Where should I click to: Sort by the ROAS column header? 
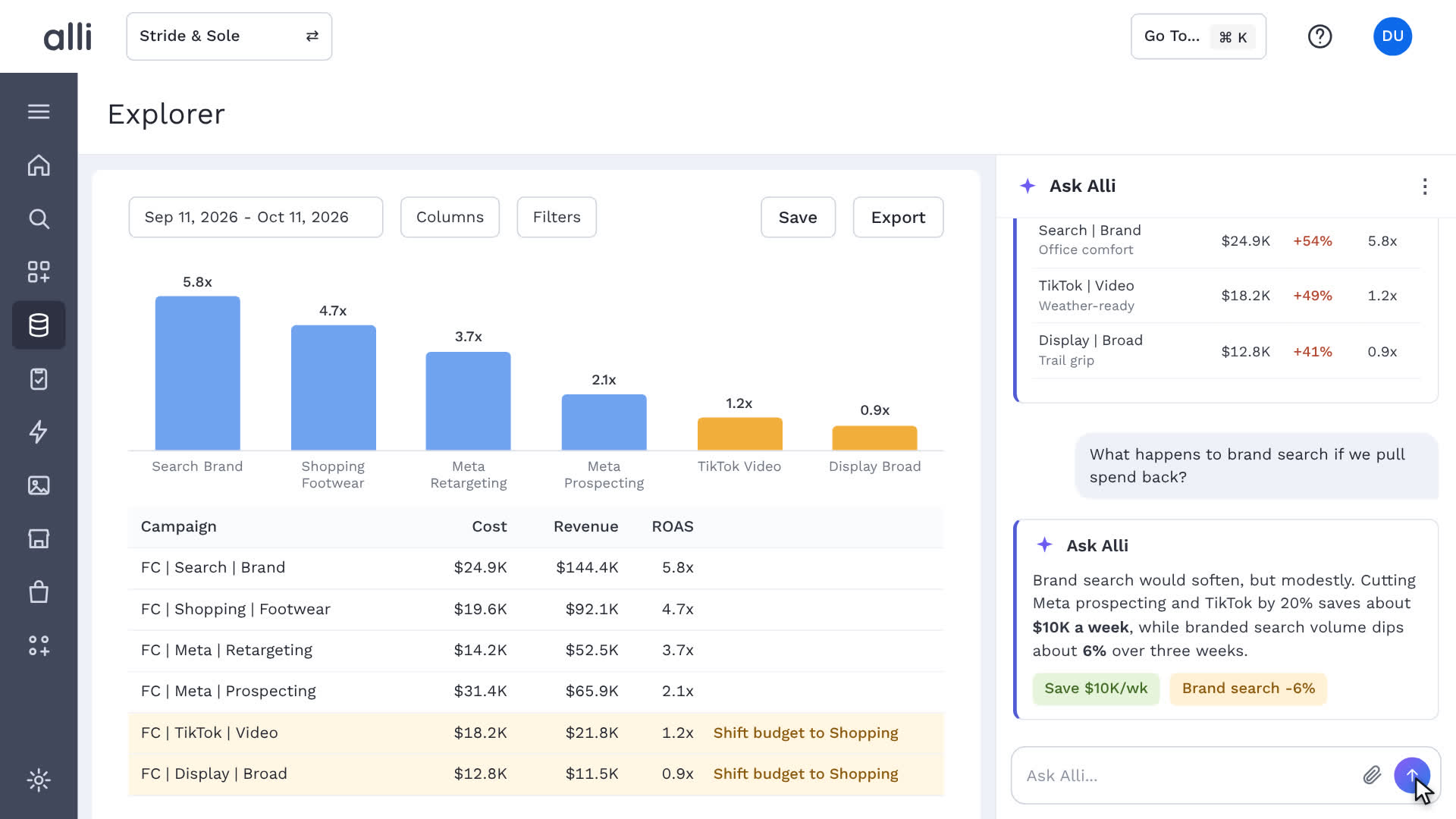pyautogui.click(x=673, y=526)
